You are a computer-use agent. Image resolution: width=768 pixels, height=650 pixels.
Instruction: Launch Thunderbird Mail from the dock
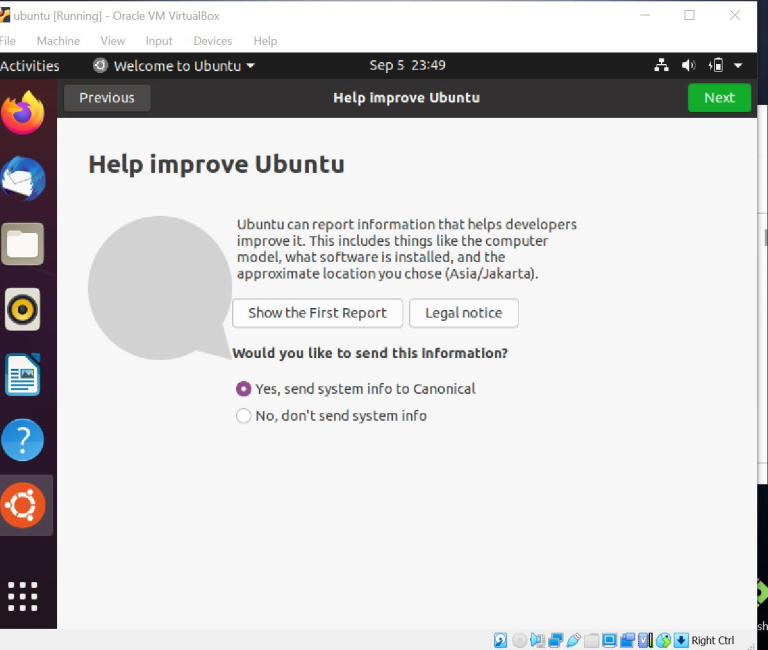point(23,179)
